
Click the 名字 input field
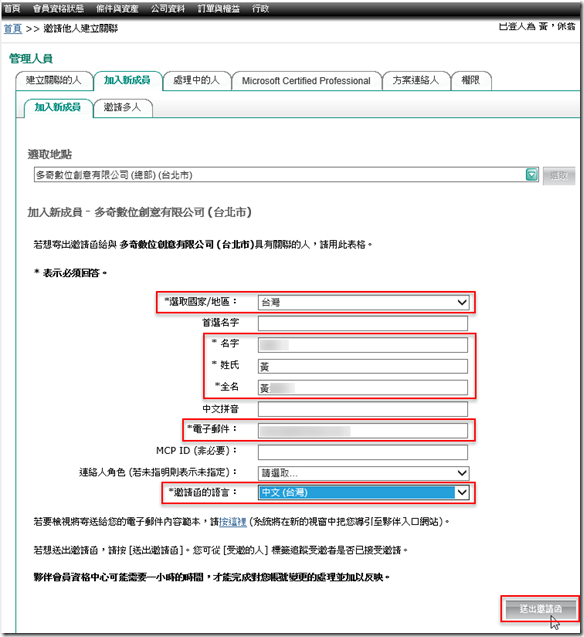click(363, 345)
